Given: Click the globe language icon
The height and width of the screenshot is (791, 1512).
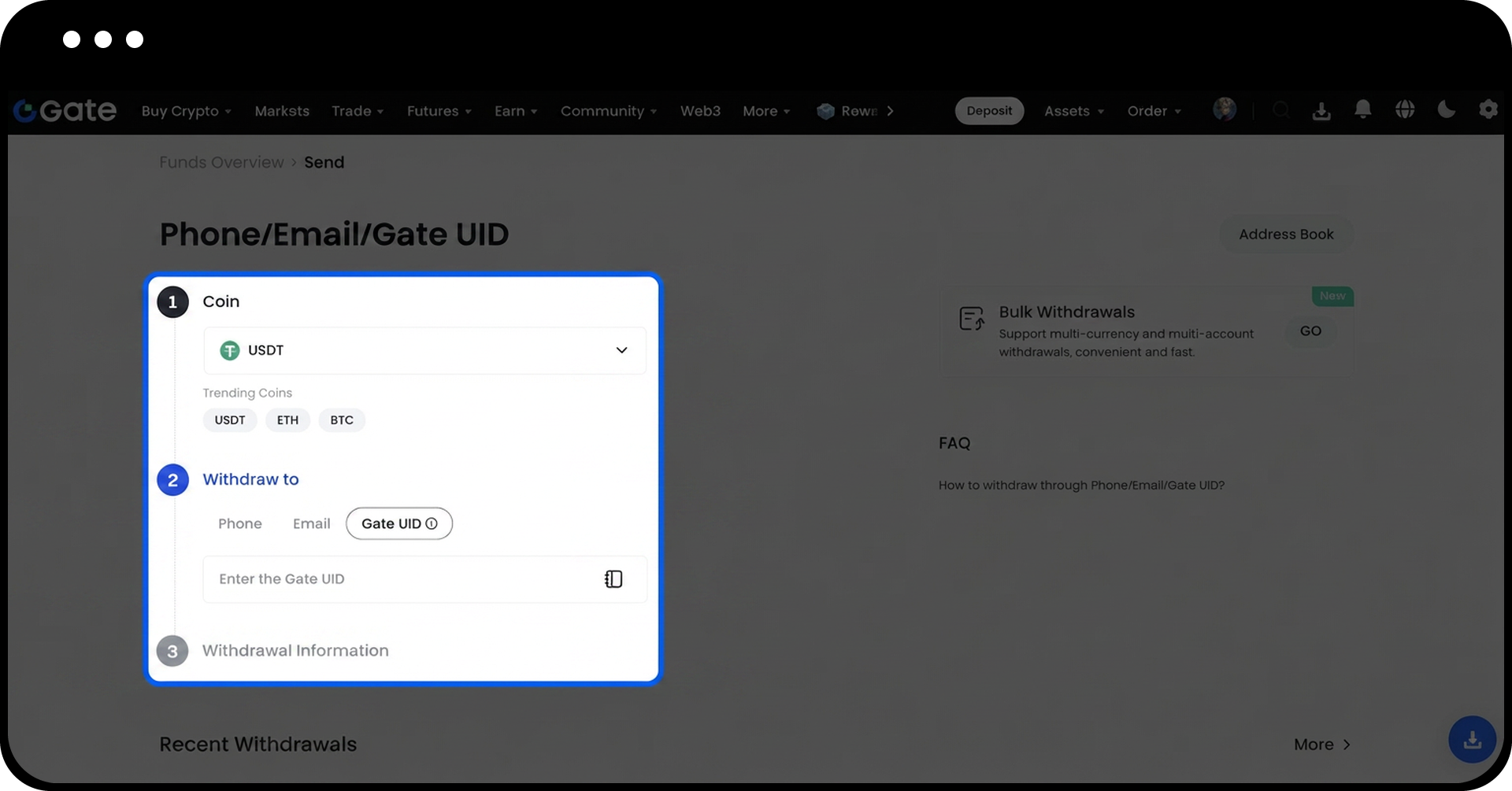Looking at the screenshot, I should point(1405,110).
